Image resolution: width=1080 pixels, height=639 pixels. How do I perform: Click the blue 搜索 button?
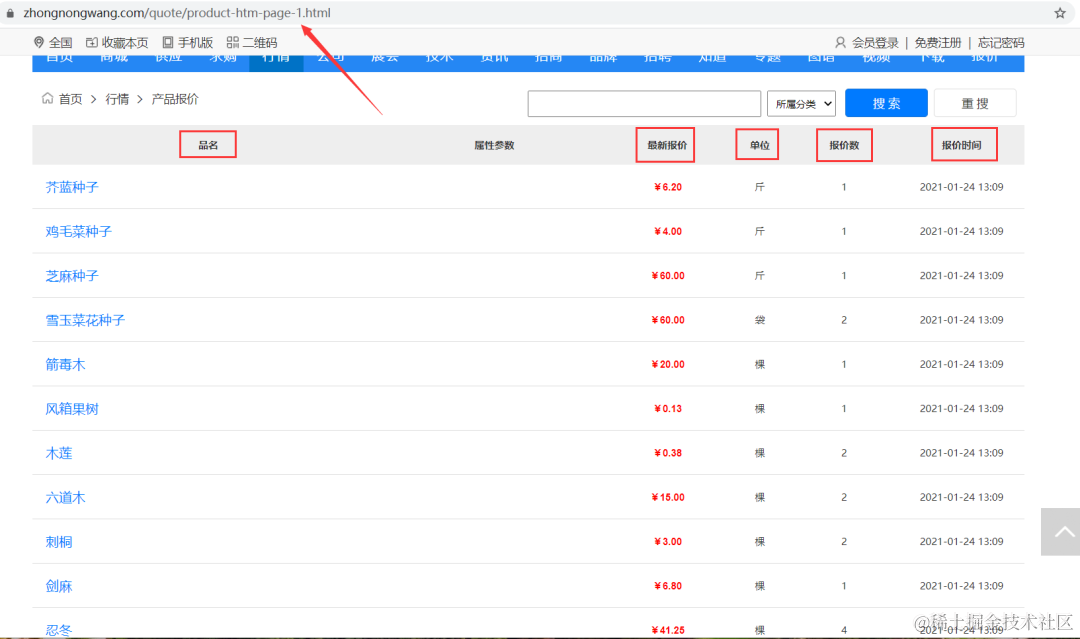[x=886, y=103]
